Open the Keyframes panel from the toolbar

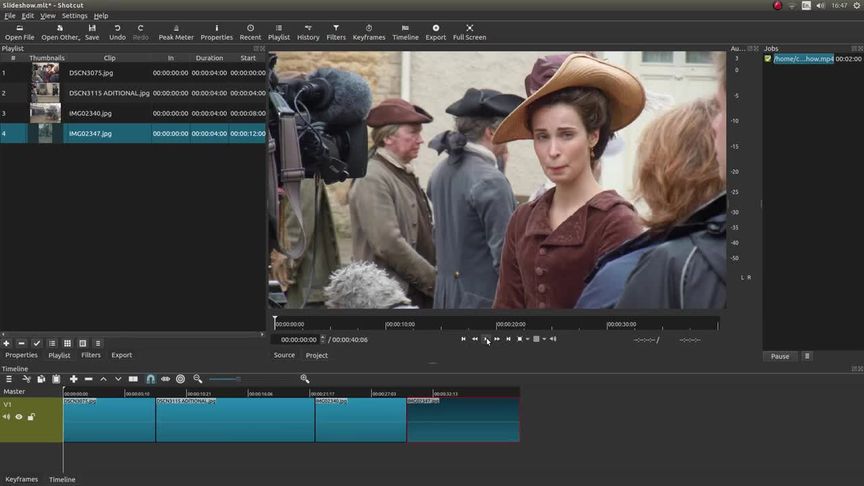tap(369, 32)
